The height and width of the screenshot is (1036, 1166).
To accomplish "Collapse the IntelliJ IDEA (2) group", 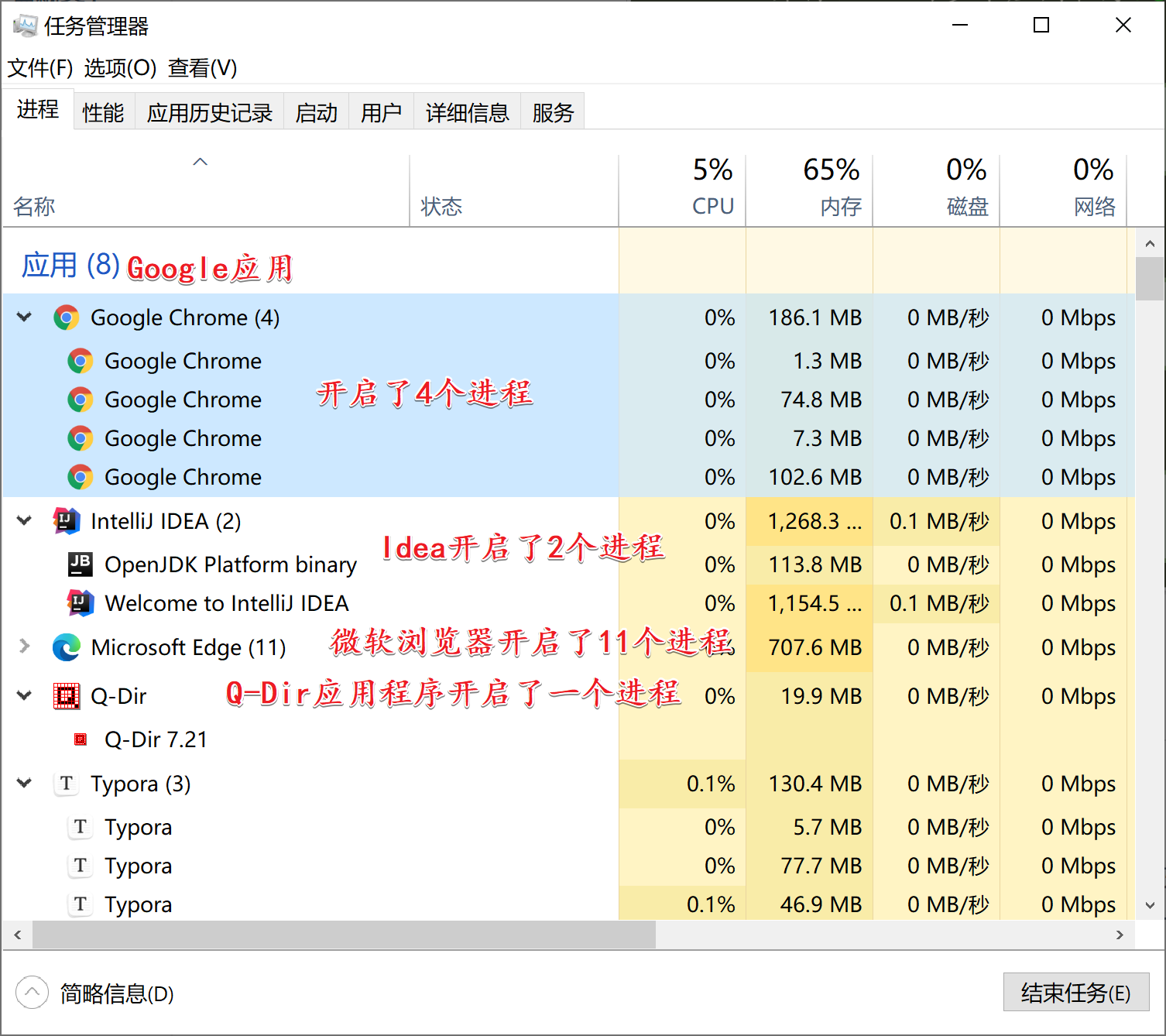I will tap(25, 521).
